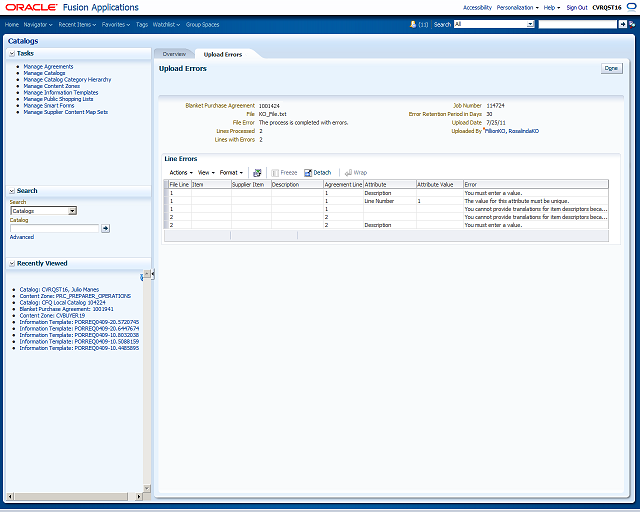Open the Favorites dropdown
This screenshot has height=512, width=640.
(x=116, y=24)
